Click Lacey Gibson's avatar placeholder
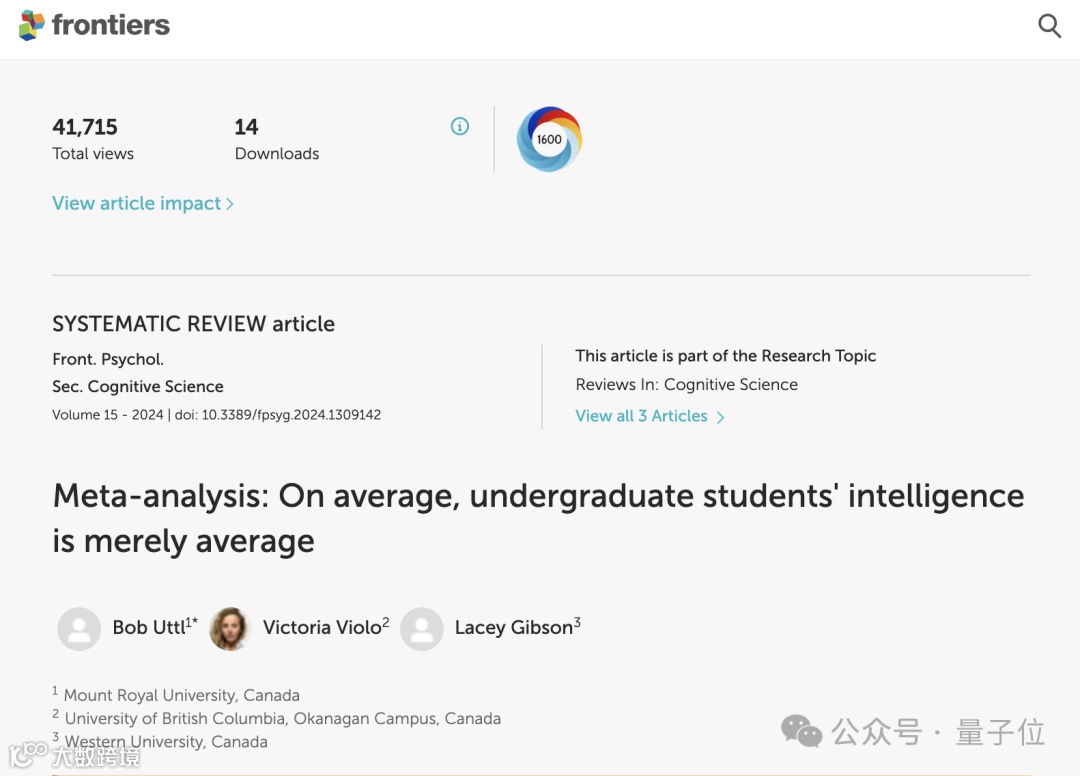The image size is (1080, 776). click(422, 629)
